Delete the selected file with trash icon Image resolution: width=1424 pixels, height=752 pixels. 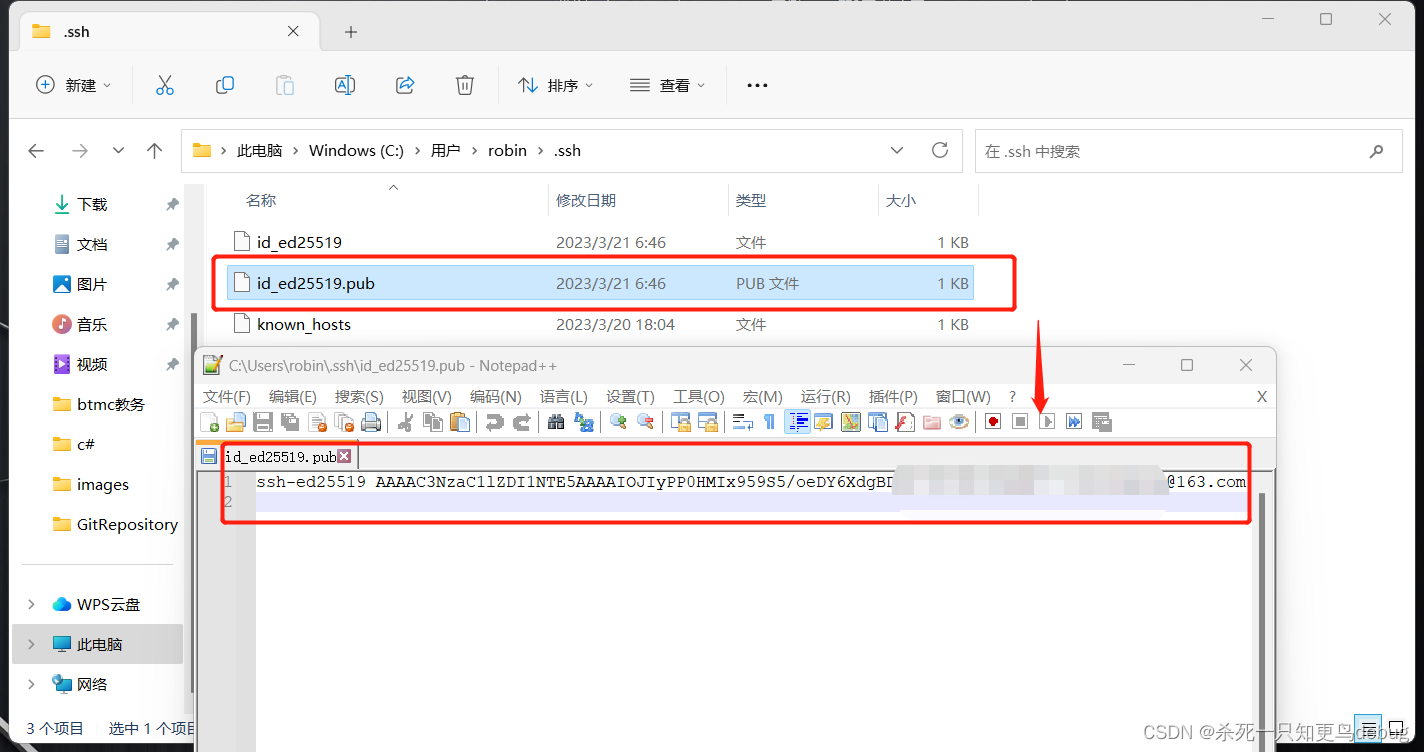[x=465, y=85]
